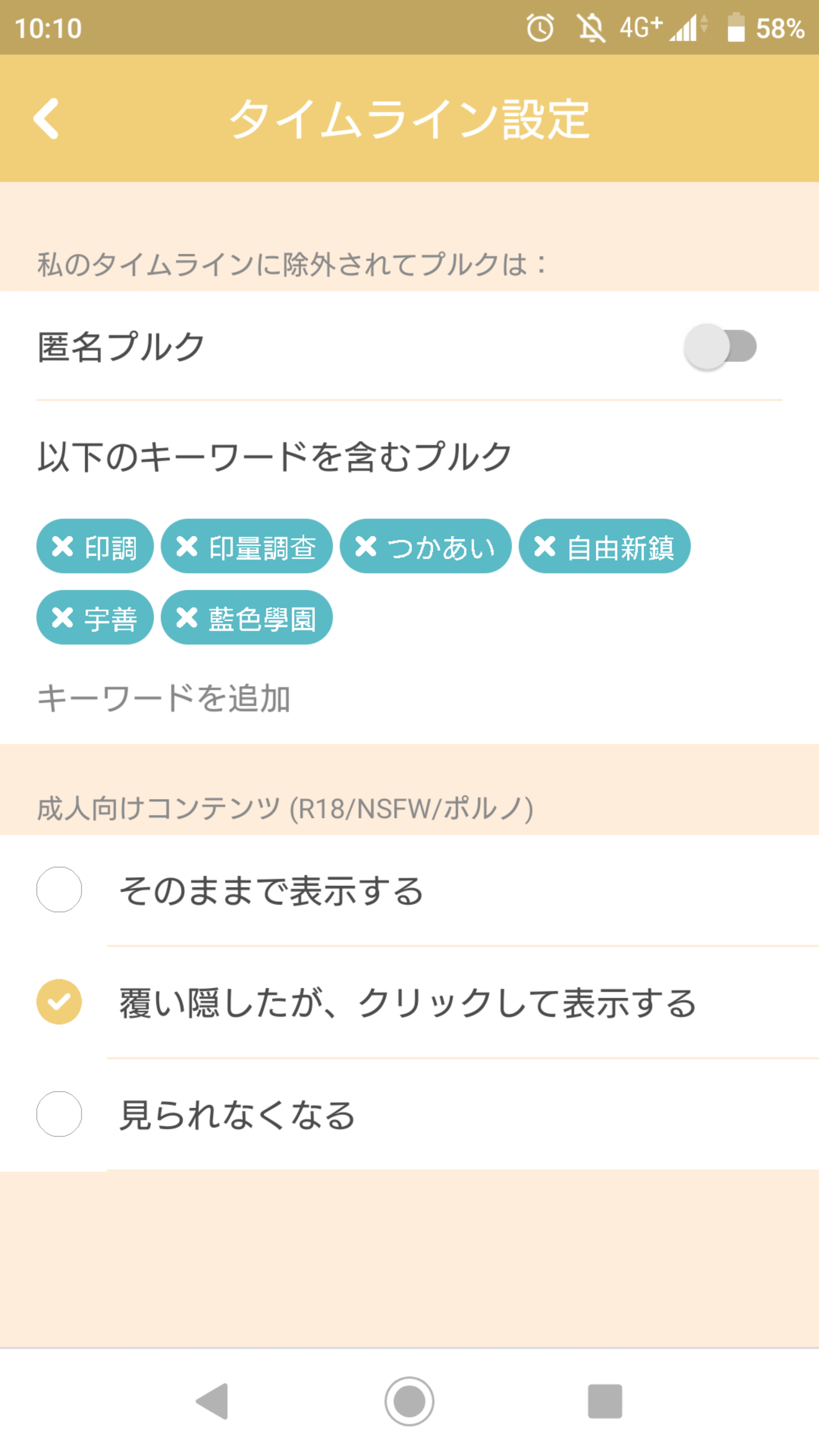This screenshot has width=819, height=1456.
Task: Tap the alarm clock status icon
Action: point(540,28)
